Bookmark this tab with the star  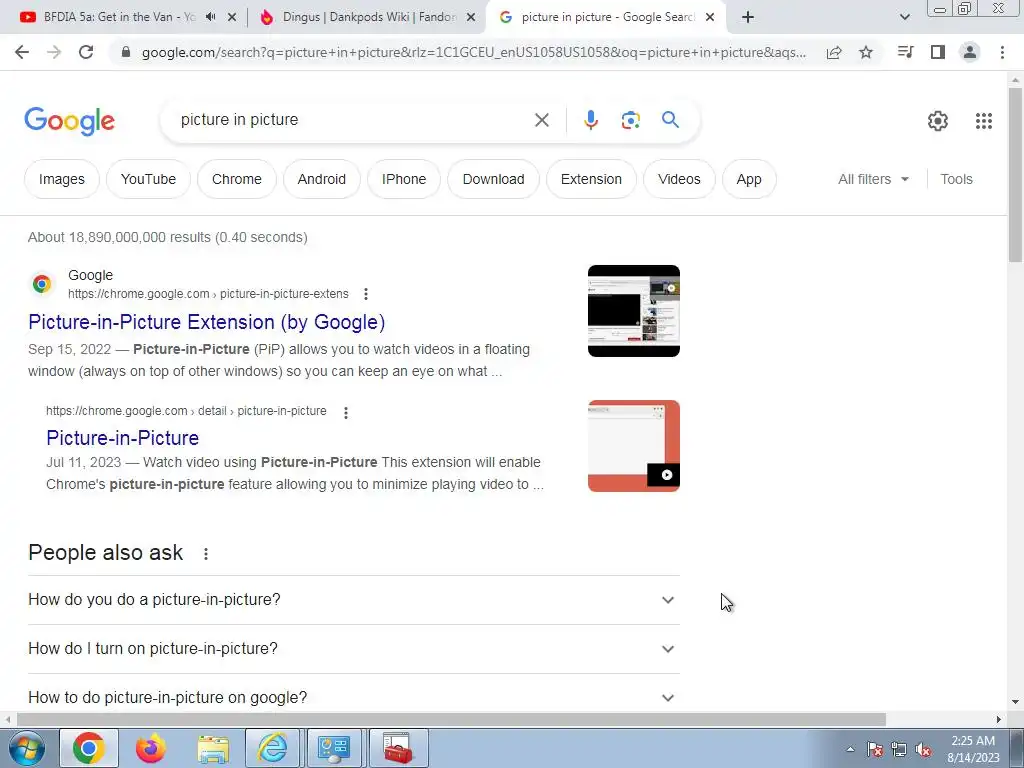[x=866, y=52]
